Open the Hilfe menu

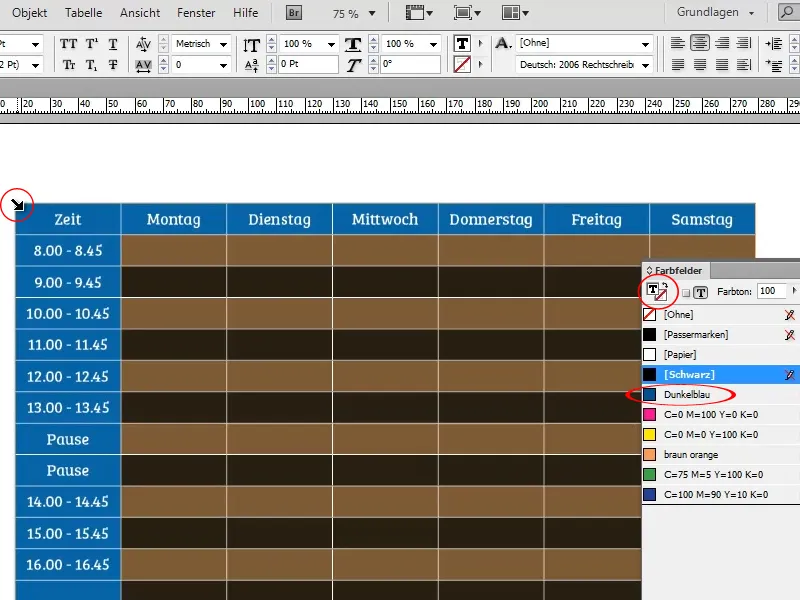(245, 13)
